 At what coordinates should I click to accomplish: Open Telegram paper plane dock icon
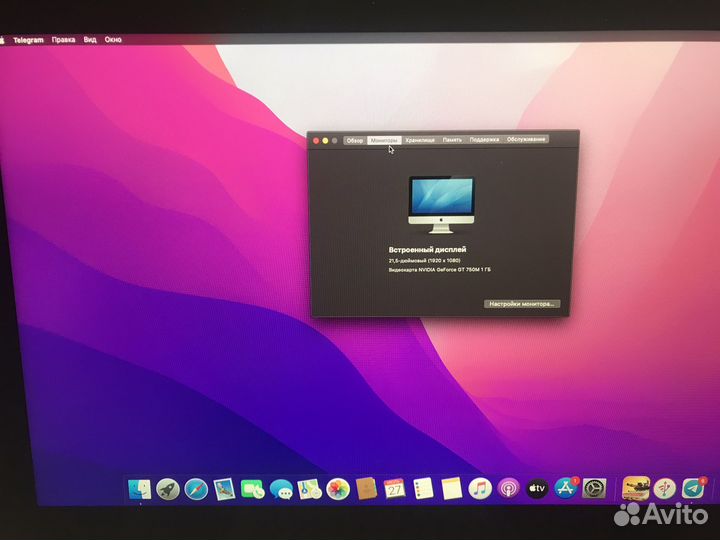click(693, 489)
